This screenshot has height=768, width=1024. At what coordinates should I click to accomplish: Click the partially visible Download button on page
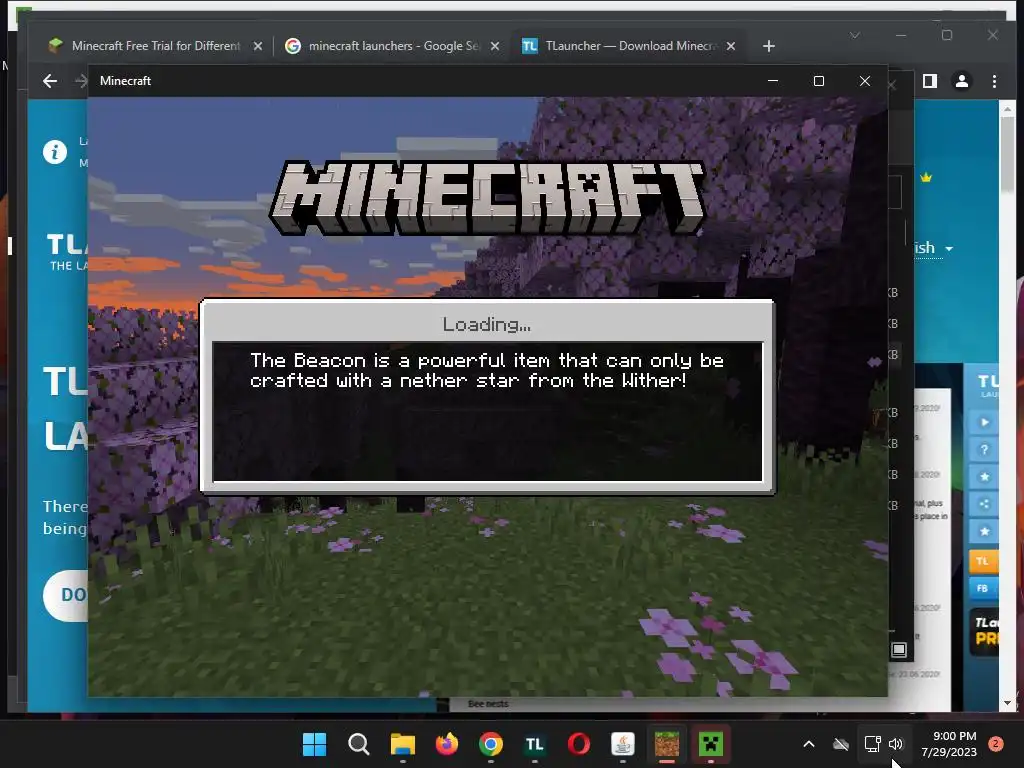click(x=65, y=596)
